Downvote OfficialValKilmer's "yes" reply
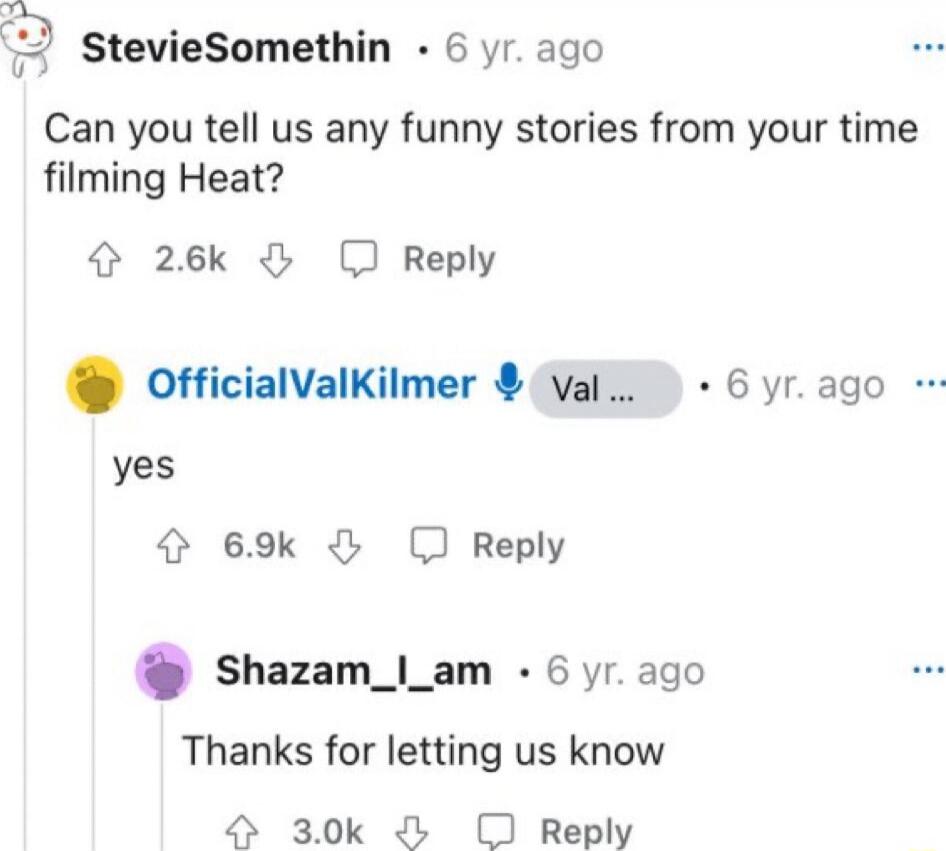 coord(343,546)
